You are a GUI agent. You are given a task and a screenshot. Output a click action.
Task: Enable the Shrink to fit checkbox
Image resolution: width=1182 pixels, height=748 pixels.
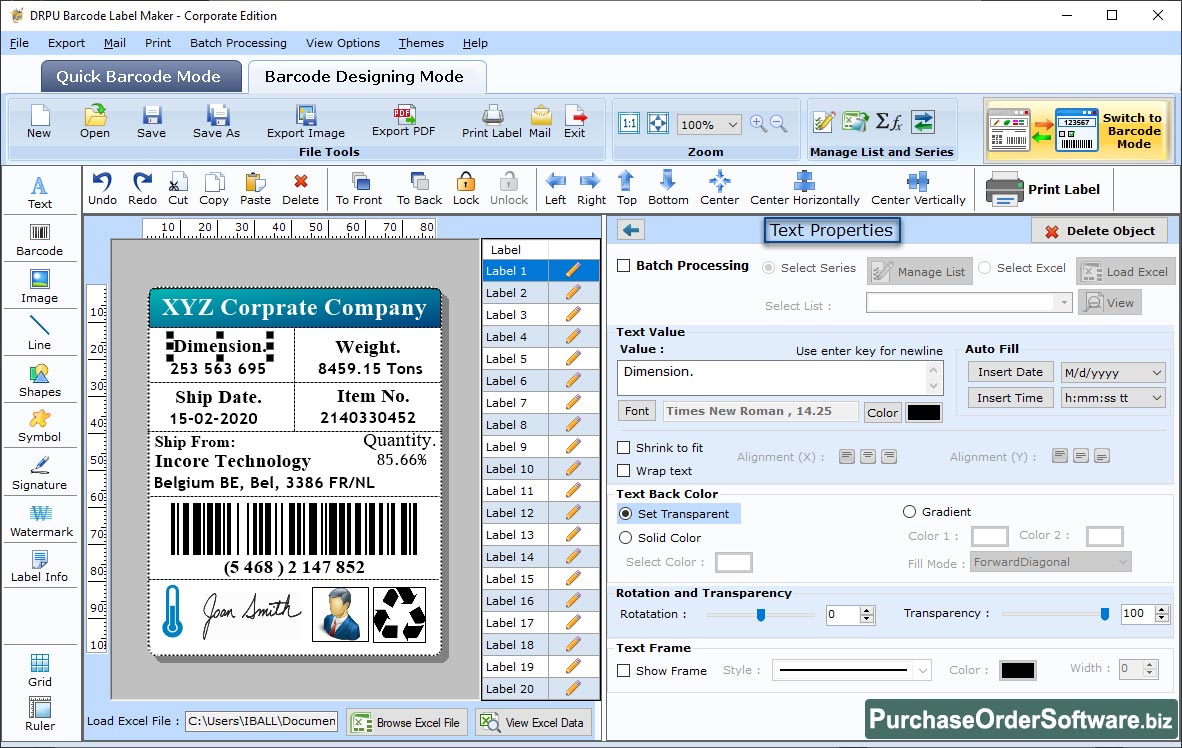(x=623, y=448)
